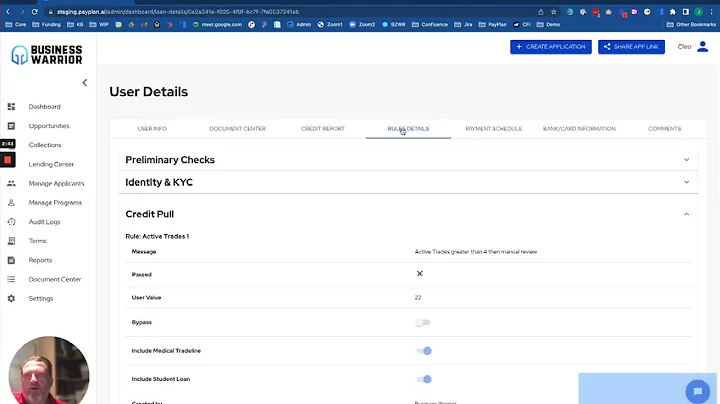Collapse the Credit Pull section
Image resolution: width=720 pixels, height=404 pixels.
(686, 214)
